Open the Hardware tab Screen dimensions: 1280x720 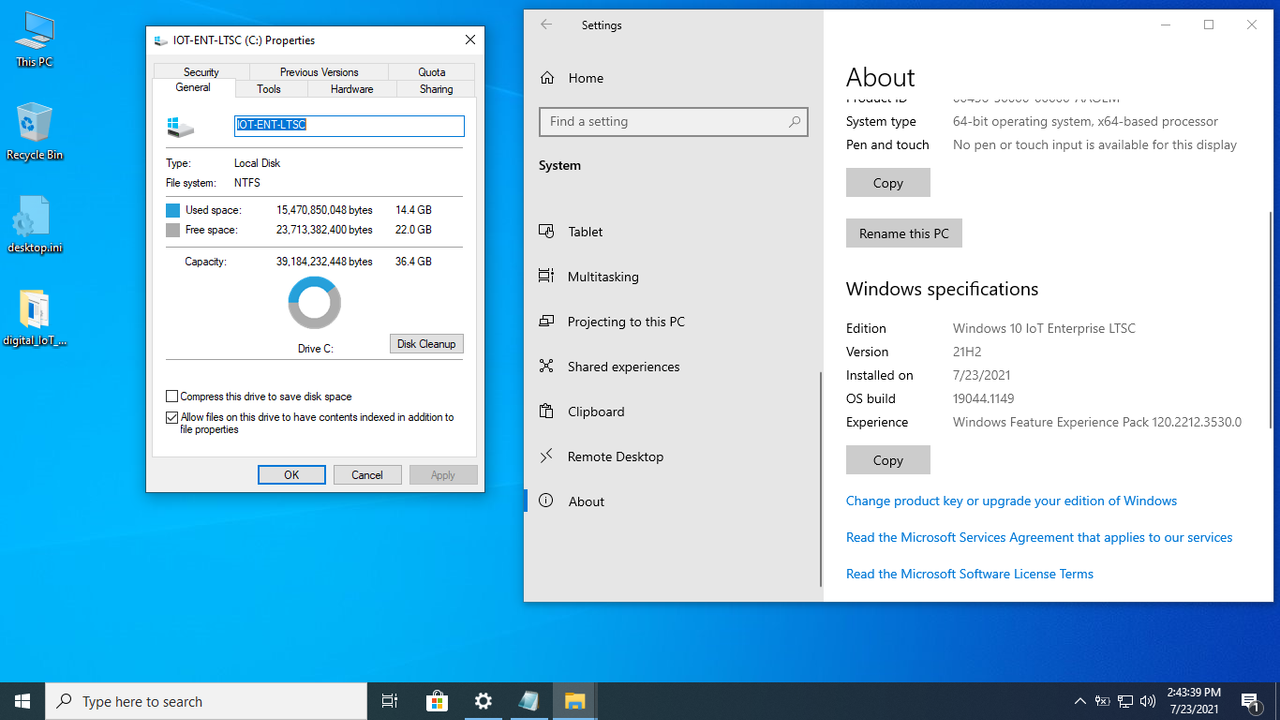(352, 89)
